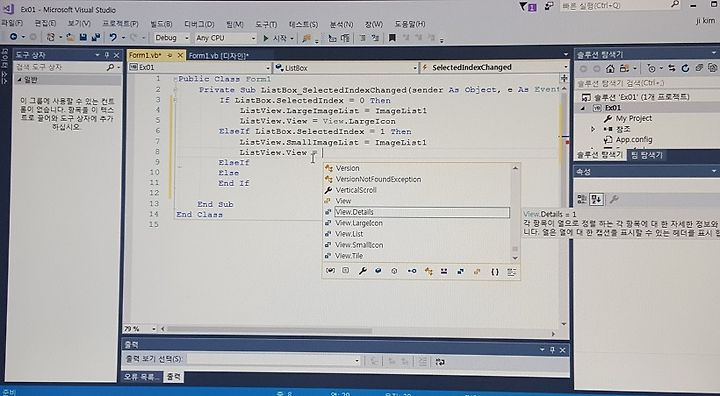Click the IntelliSense properties wrench filter icon
The width and height of the screenshot is (720, 396).
pyautogui.click(x=362, y=271)
